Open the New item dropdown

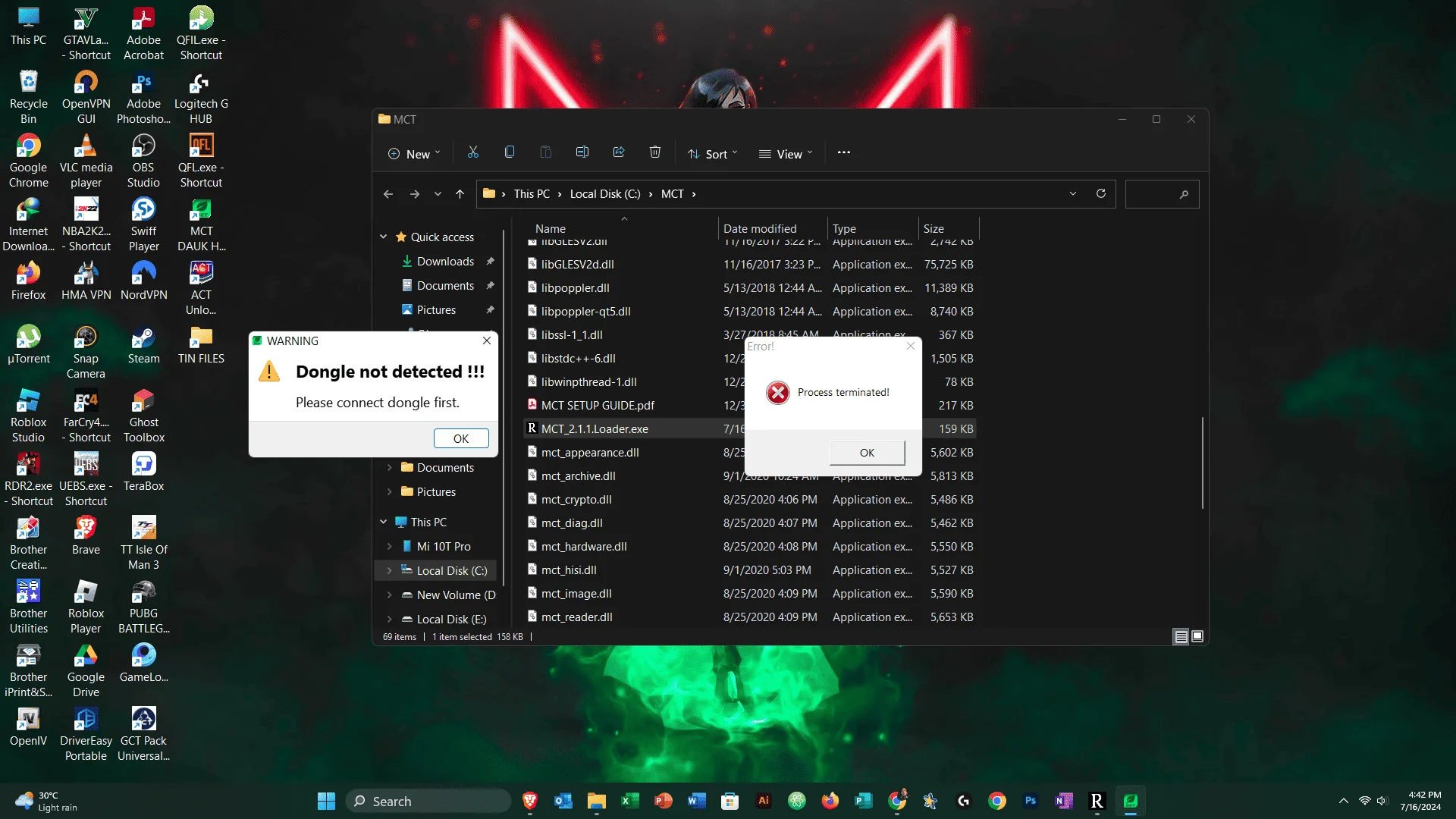point(414,153)
